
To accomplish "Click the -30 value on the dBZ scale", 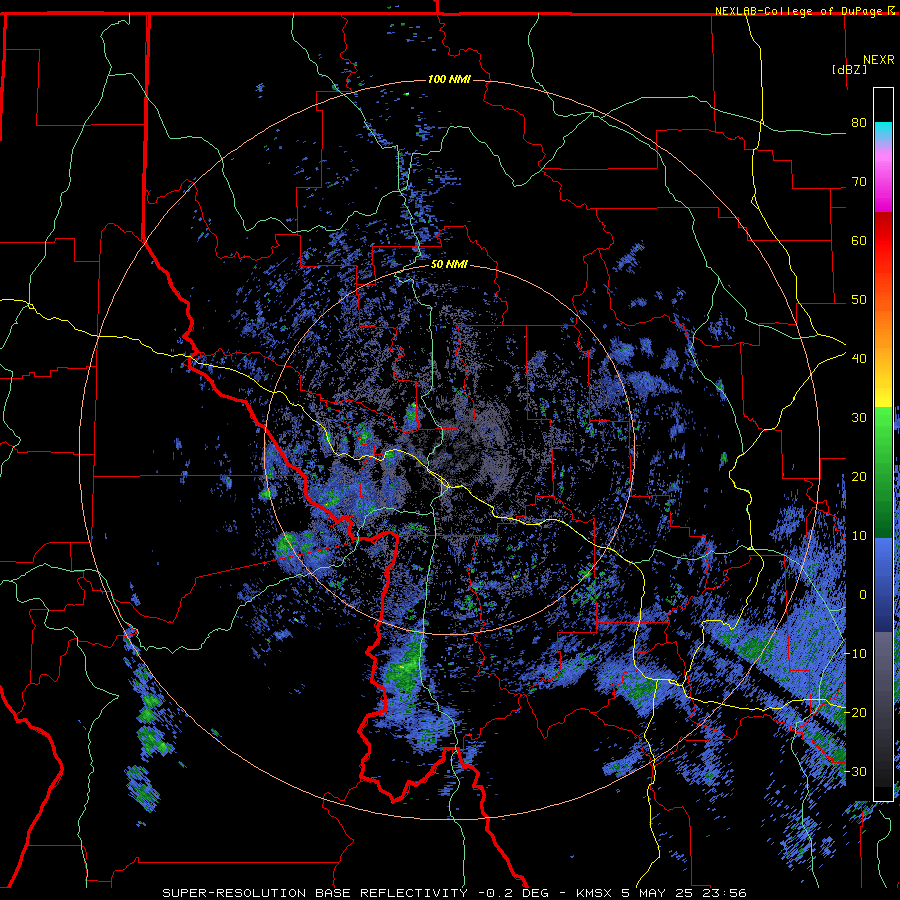I will [x=855, y=771].
